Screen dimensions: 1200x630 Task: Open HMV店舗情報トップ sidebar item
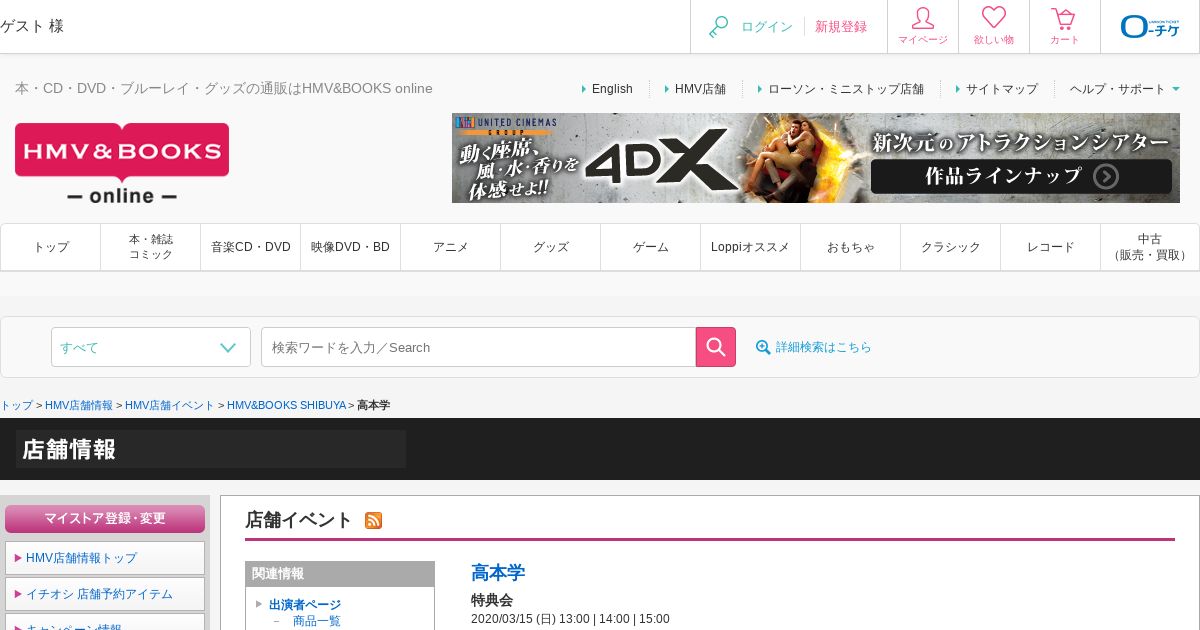click(x=105, y=558)
